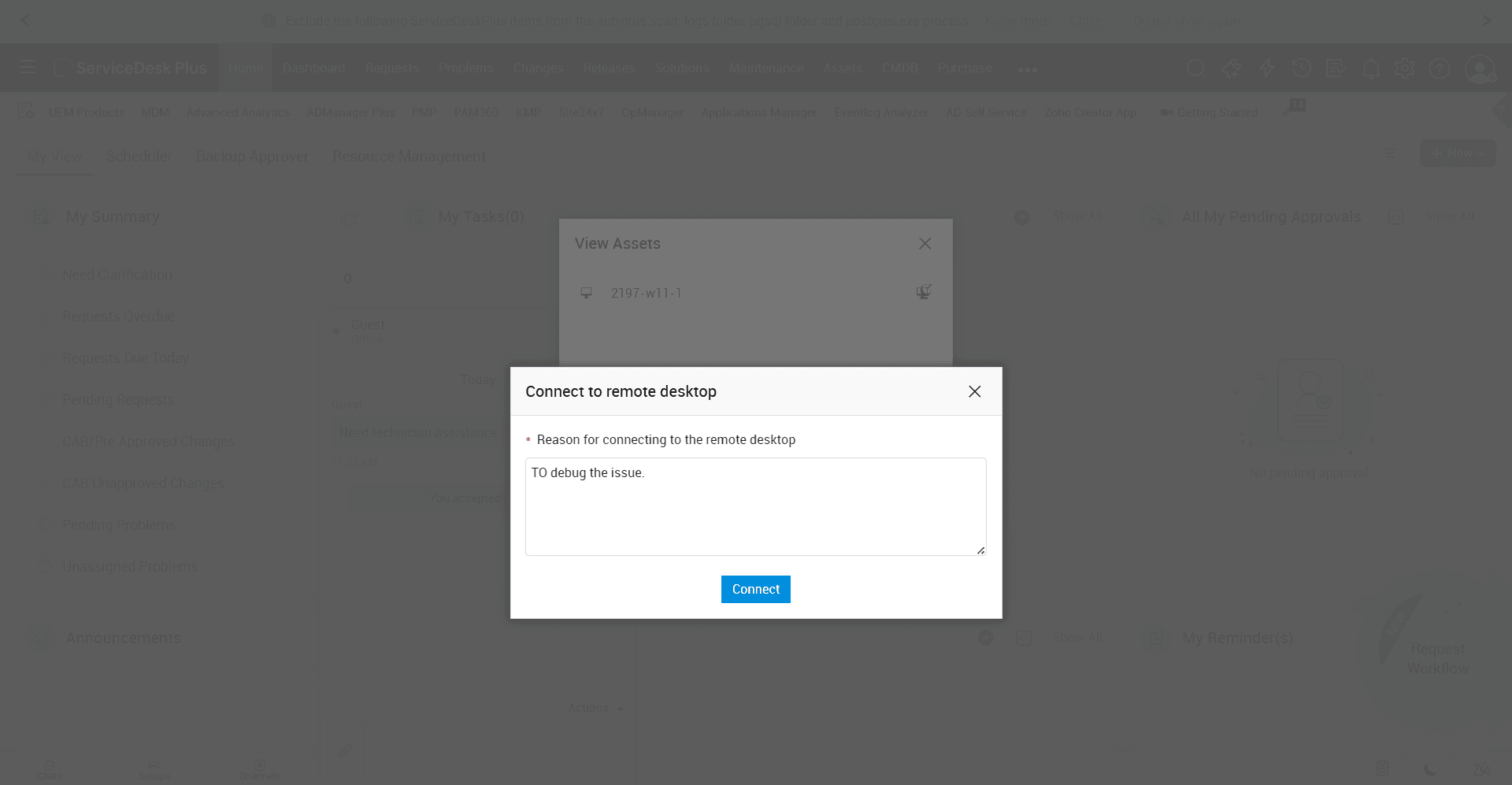The height and width of the screenshot is (785, 1512).
Task: Open the CMDB tab
Action: (899, 68)
